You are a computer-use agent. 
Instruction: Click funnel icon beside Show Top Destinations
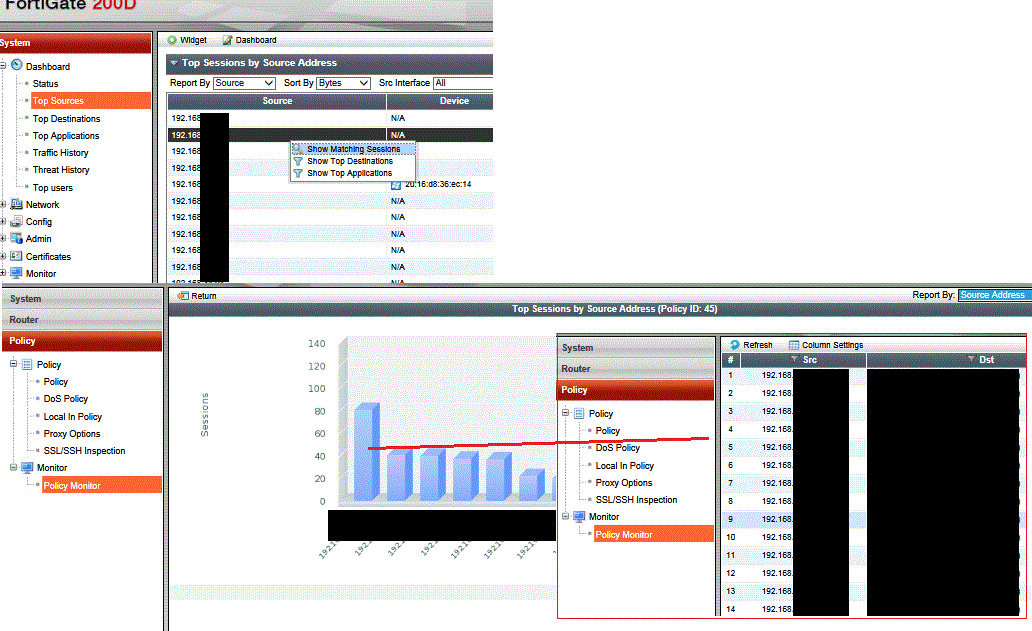298,161
